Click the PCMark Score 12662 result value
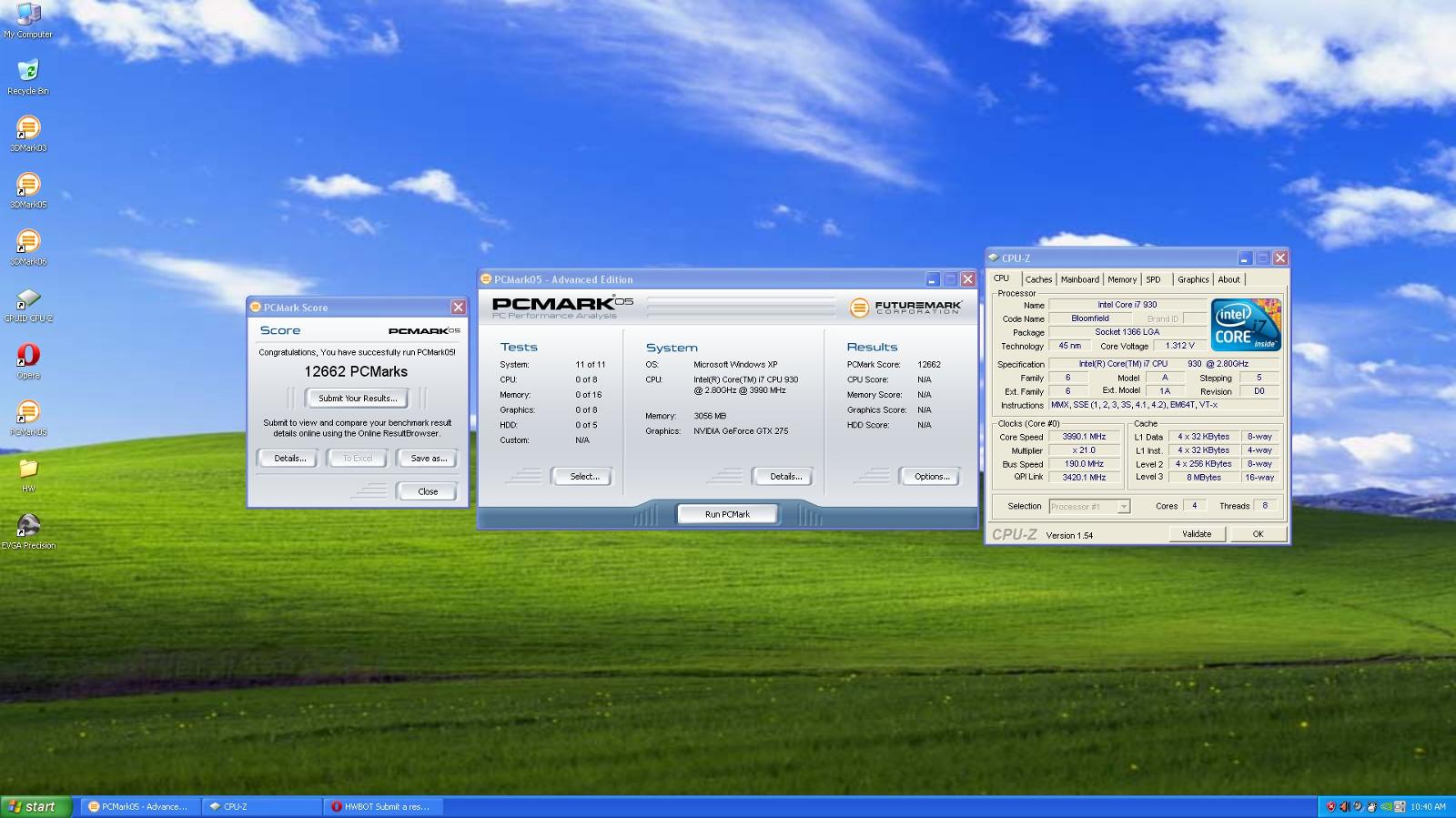Screen dimensions: 1456x818 [929, 365]
